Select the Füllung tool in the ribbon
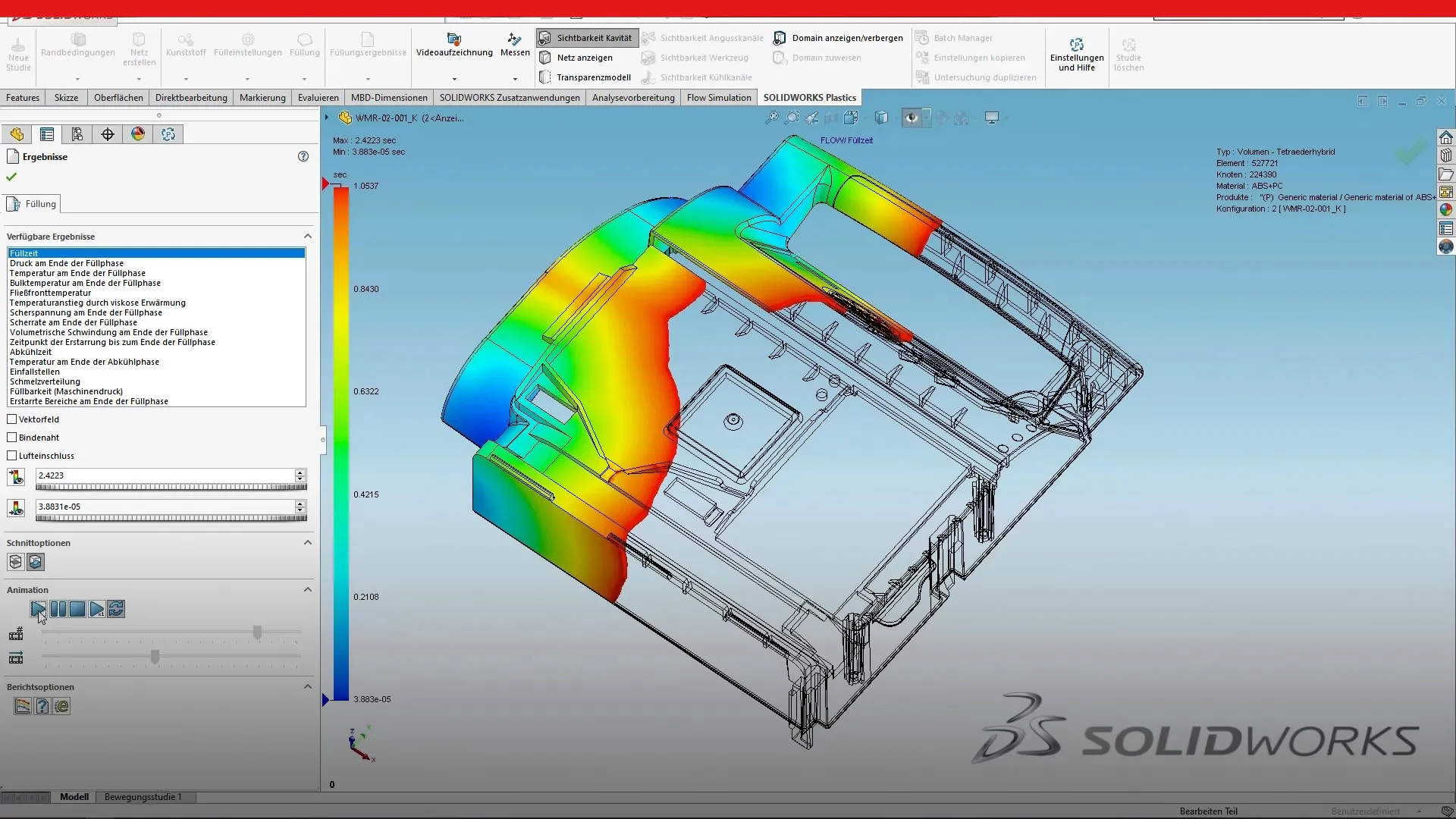The image size is (1456, 819). [304, 47]
